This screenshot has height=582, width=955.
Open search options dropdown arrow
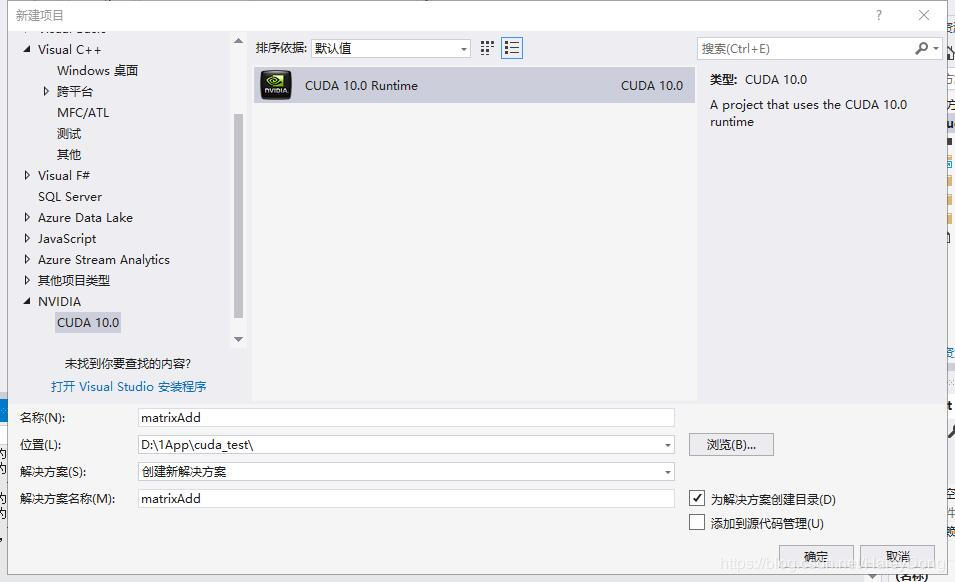tap(936, 48)
